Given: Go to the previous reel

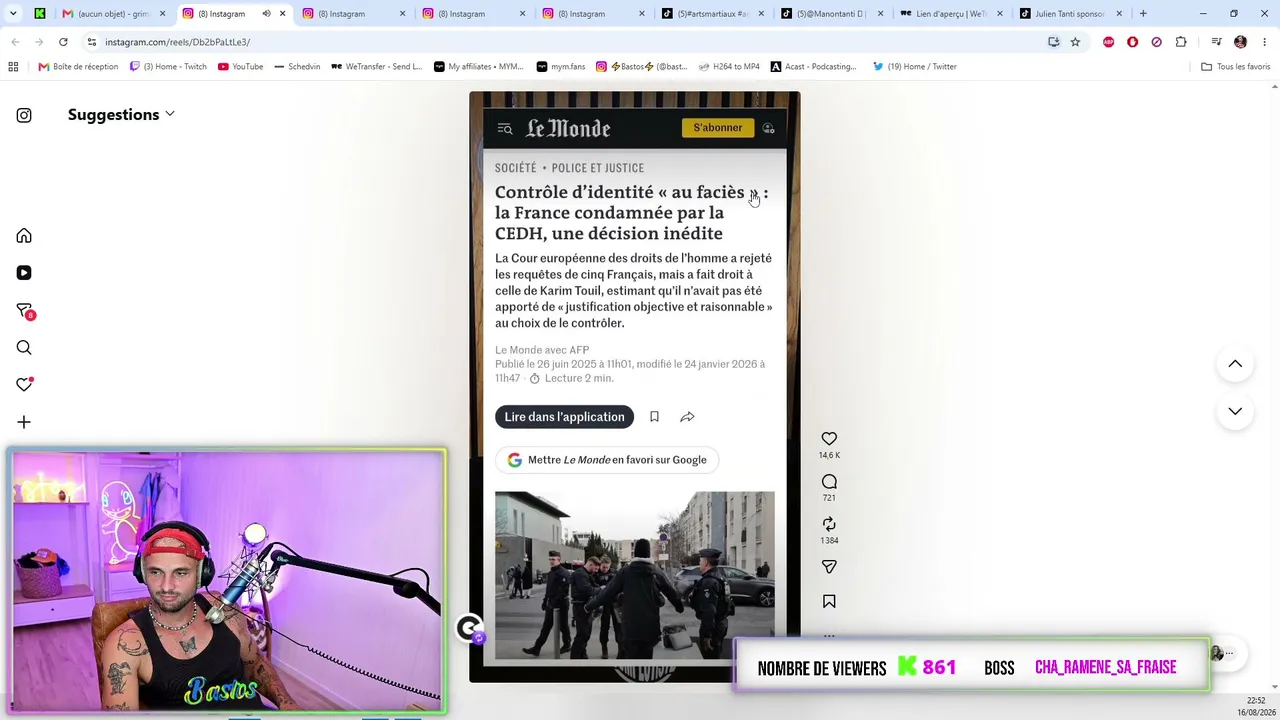Looking at the screenshot, I should [1235, 364].
